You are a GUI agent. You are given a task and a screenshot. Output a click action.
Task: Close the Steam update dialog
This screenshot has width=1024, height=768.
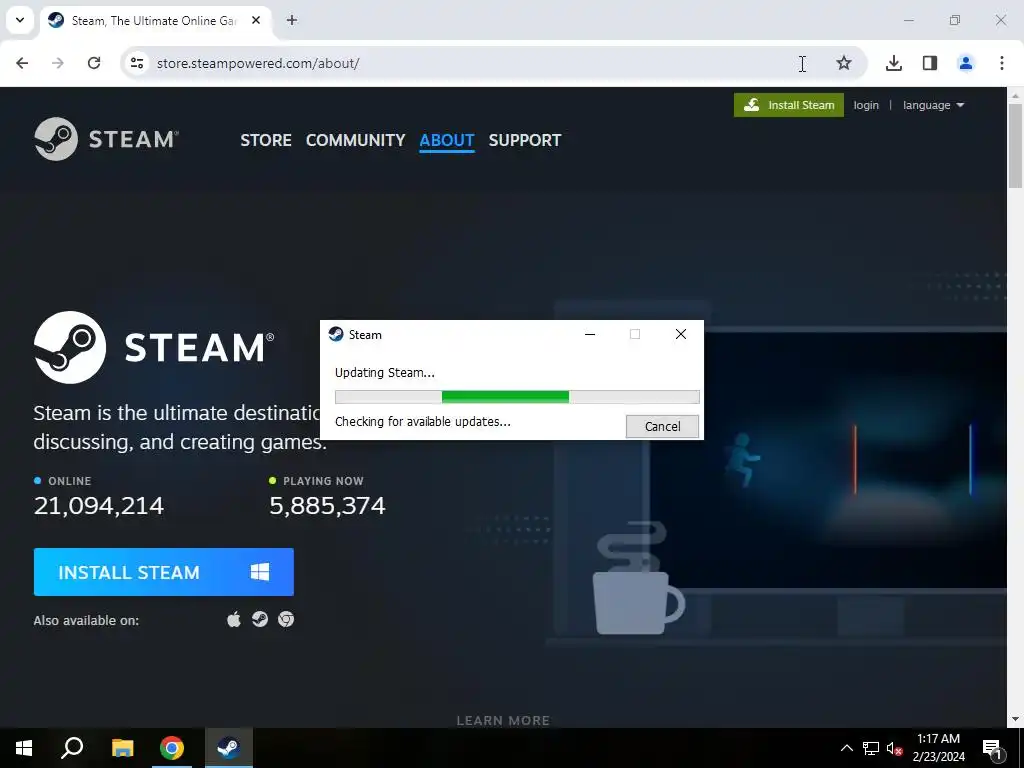(x=680, y=334)
